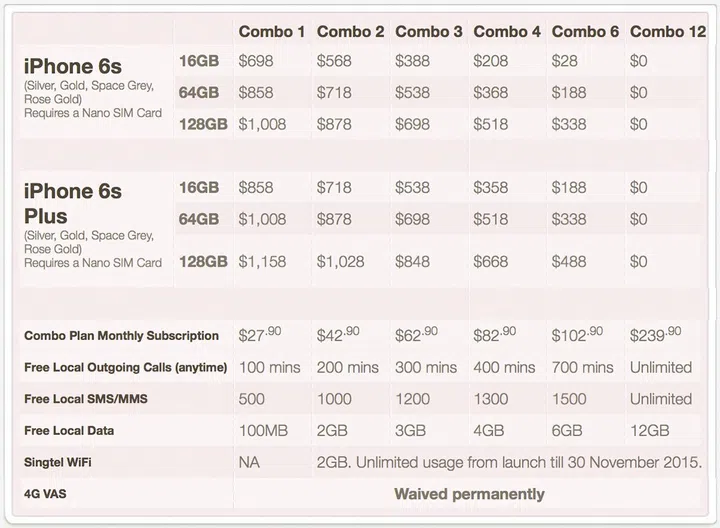Click the $28 price under Combo 6
The image size is (720, 528).
[566, 62]
